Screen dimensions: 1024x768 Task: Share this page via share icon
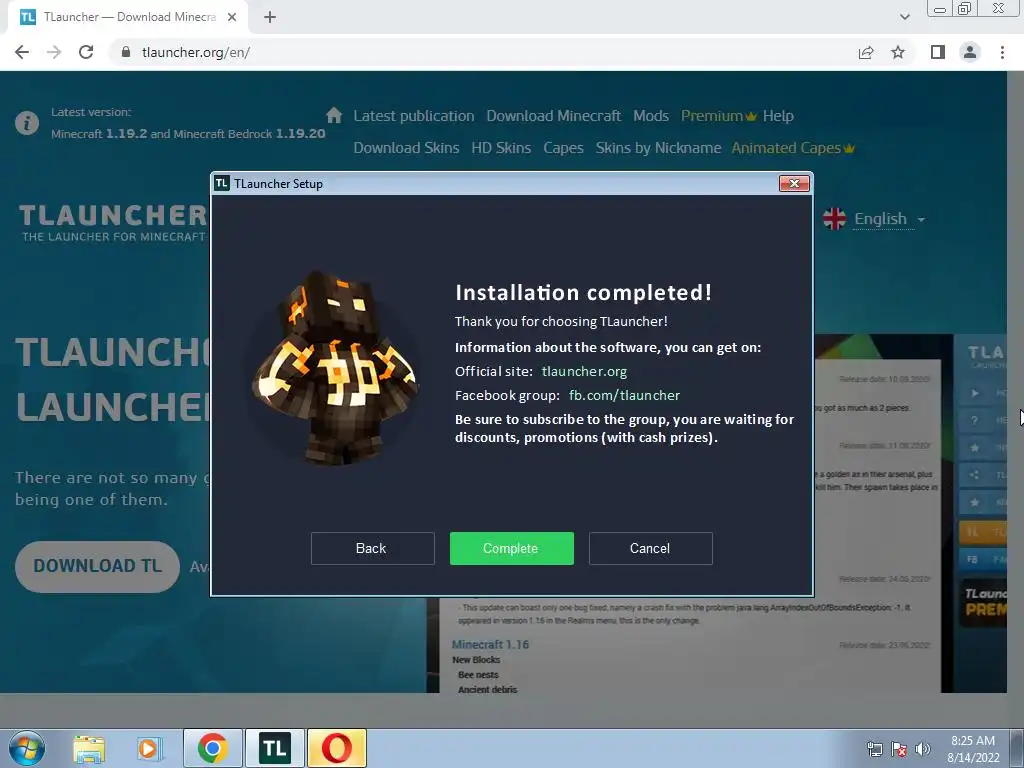[x=866, y=52]
